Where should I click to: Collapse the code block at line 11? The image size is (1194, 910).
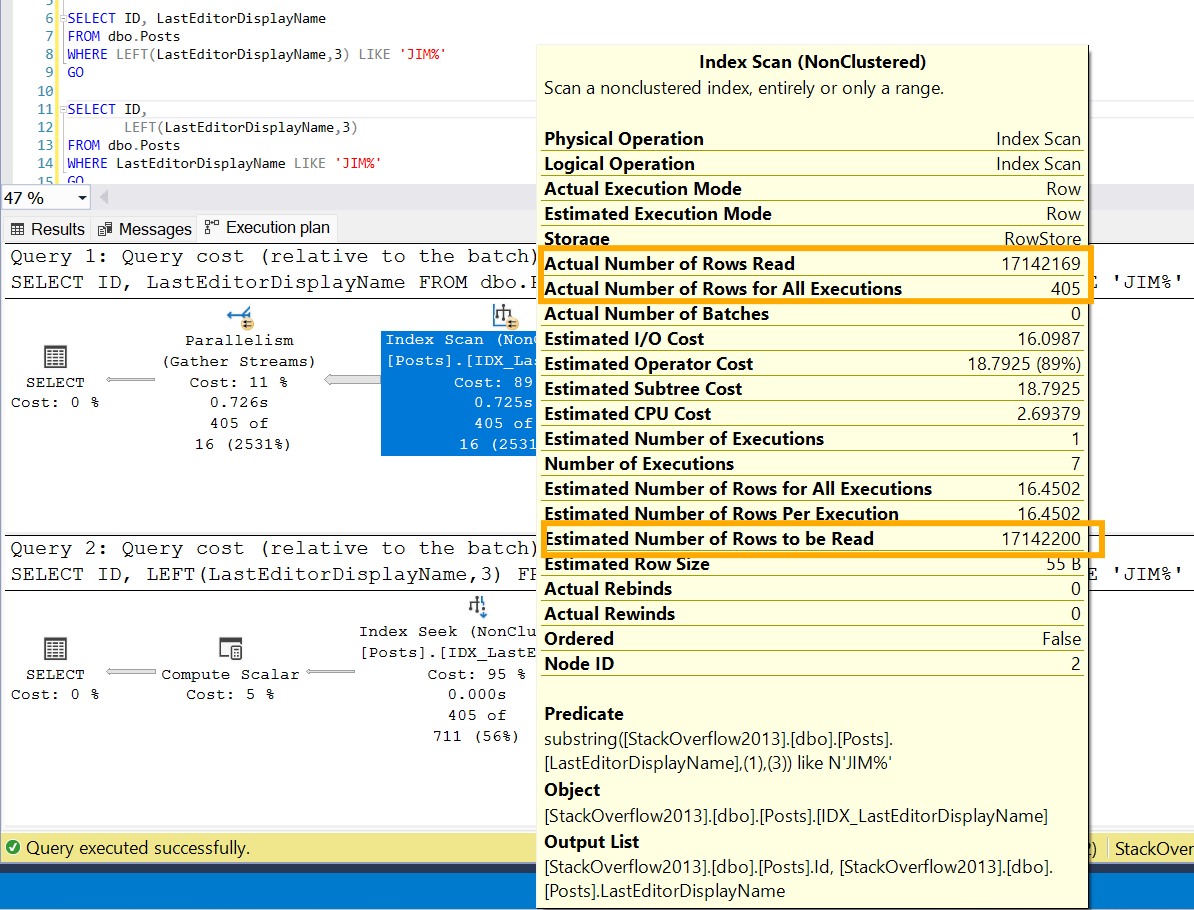(63, 110)
